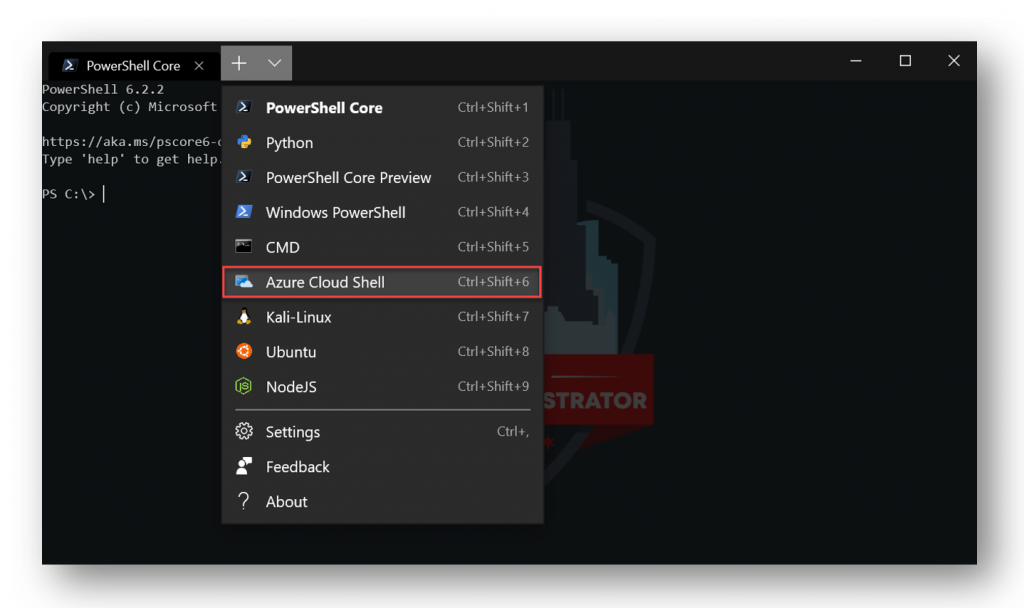This screenshot has width=1024, height=608.
Task: Click the PowerShell icon on the tab
Action: (x=70, y=65)
